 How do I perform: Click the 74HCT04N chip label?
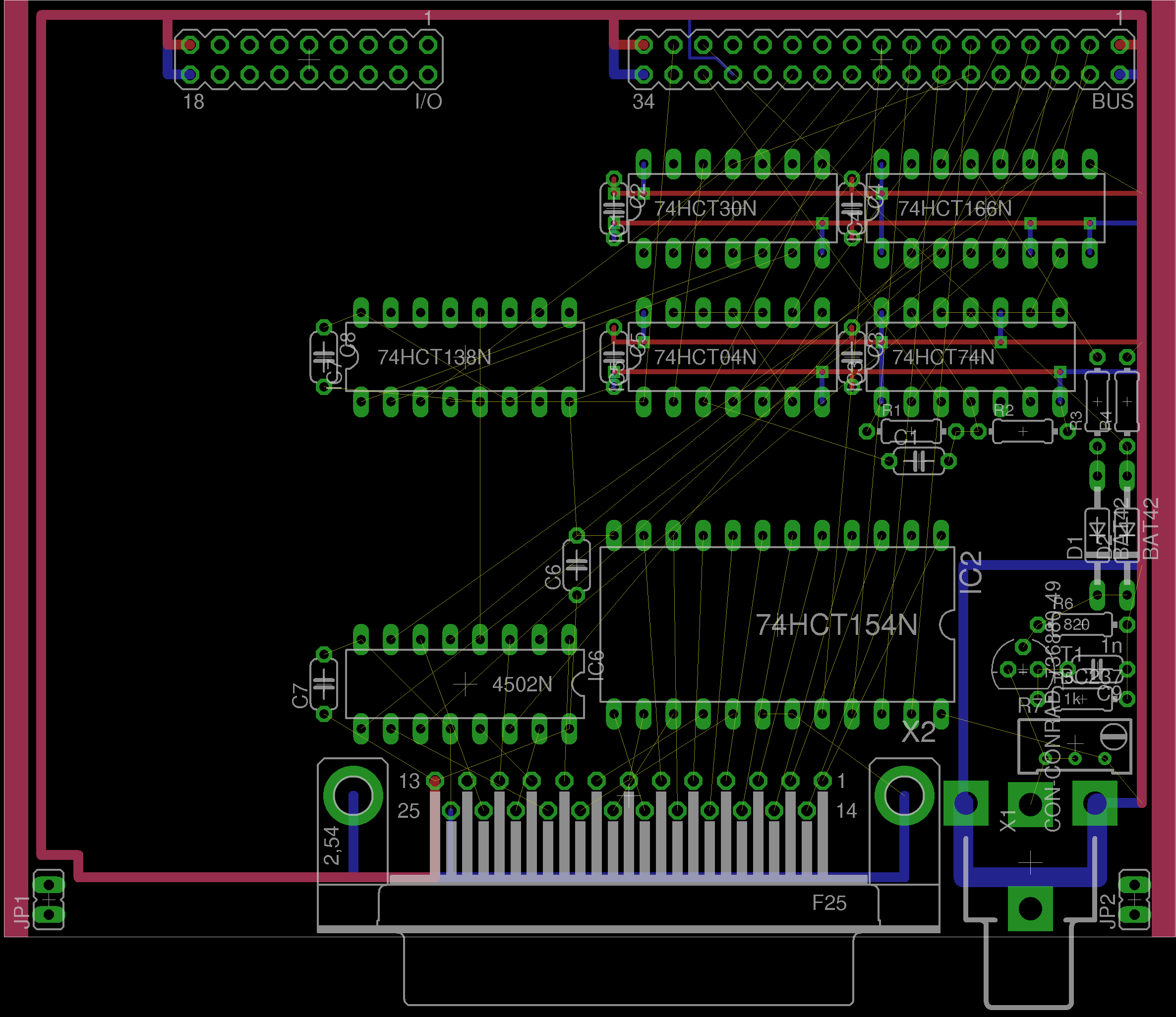(705, 357)
